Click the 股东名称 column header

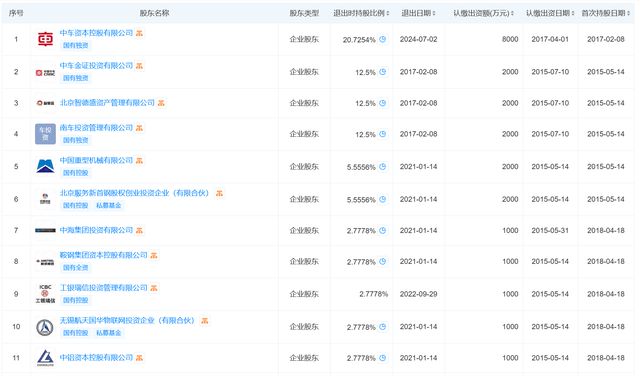pyautogui.click(x=154, y=13)
